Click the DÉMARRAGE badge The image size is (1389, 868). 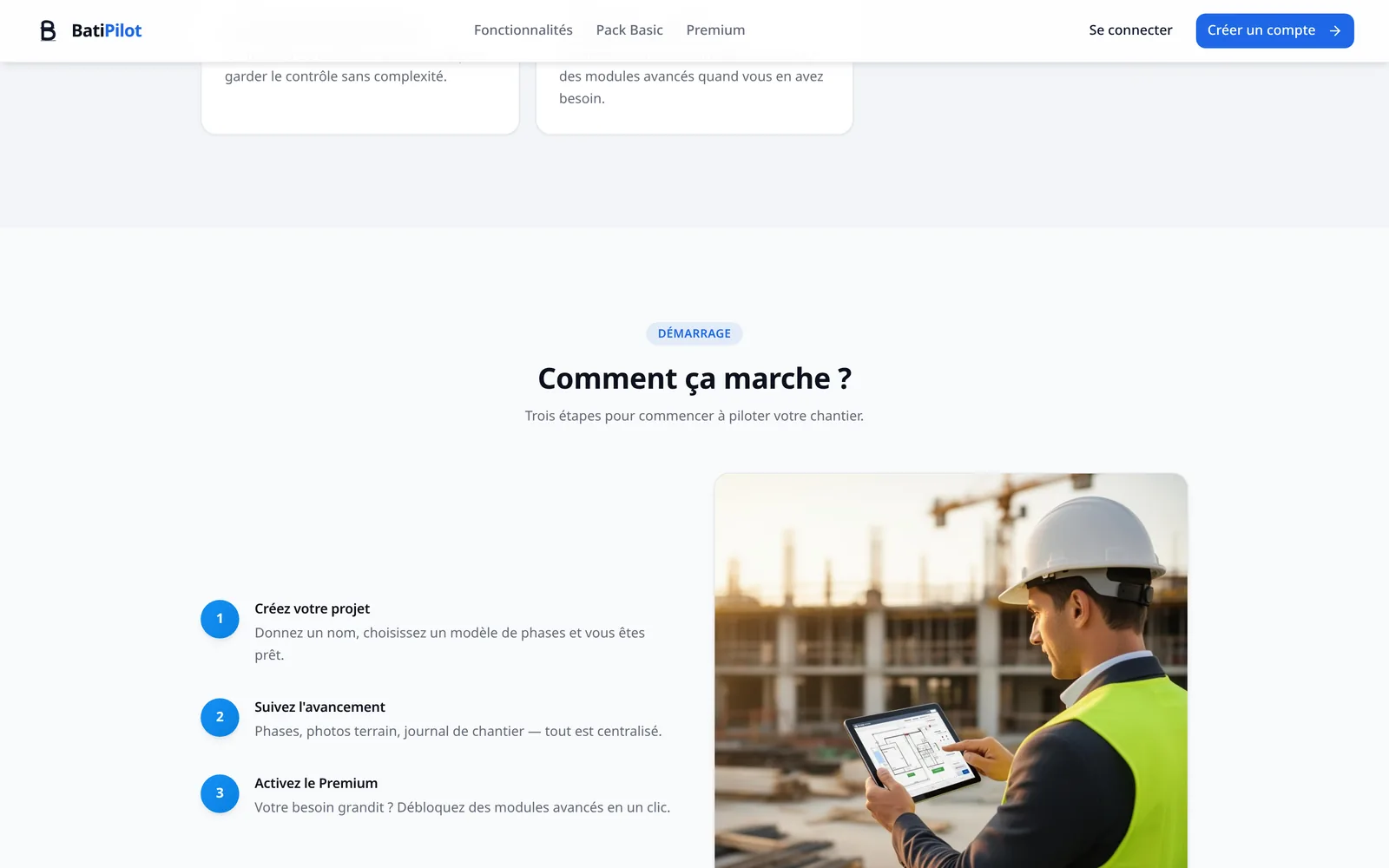click(x=694, y=333)
